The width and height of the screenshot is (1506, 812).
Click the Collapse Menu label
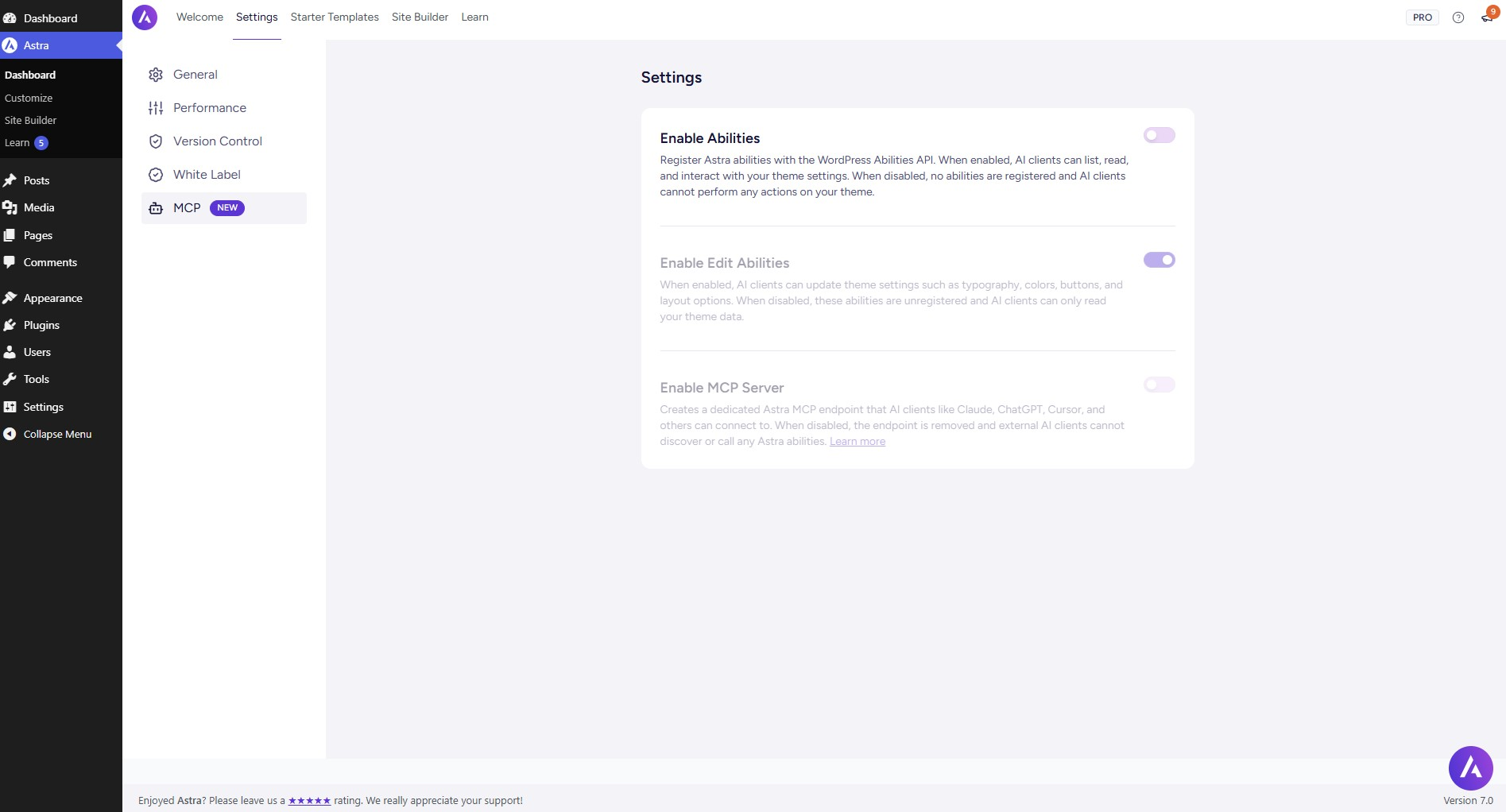(57, 434)
